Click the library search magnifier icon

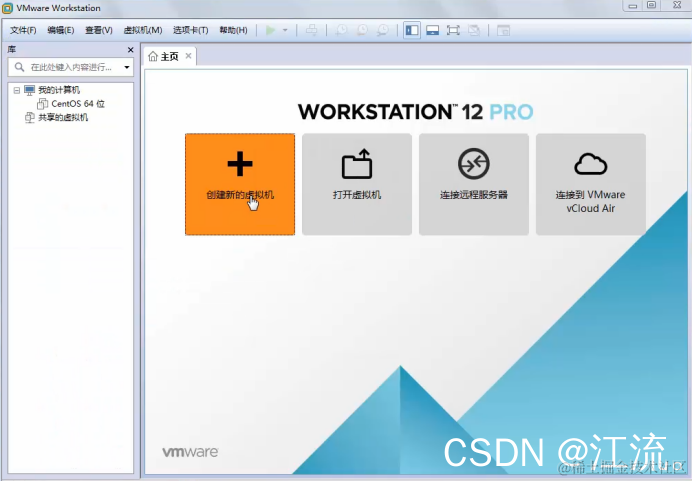pos(19,67)
